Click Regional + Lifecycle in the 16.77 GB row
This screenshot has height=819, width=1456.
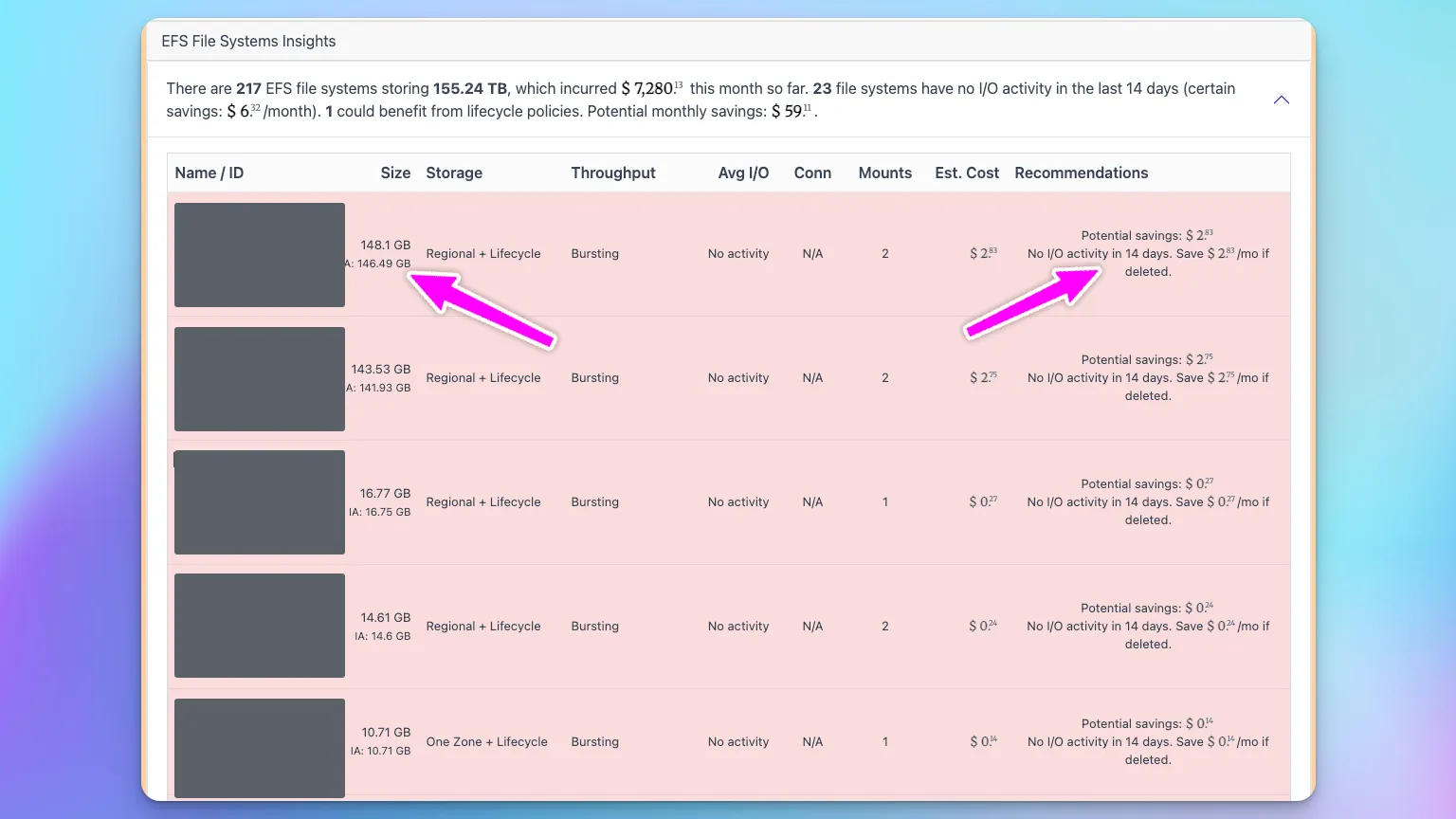483,501
